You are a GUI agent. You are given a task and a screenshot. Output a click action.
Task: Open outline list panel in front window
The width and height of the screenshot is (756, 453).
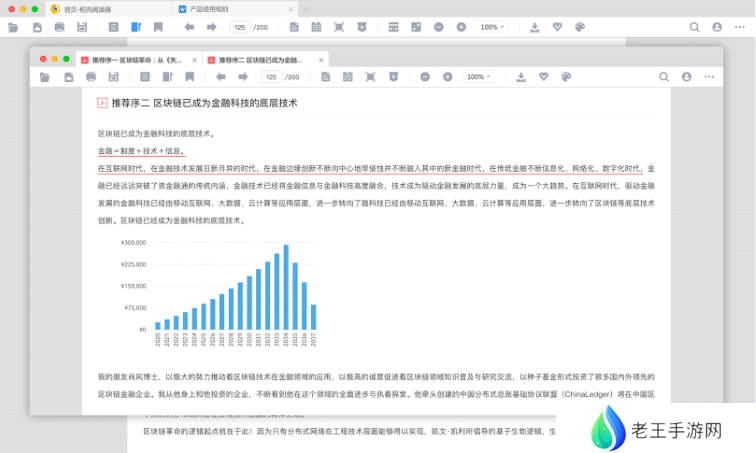tap(145, 77)
